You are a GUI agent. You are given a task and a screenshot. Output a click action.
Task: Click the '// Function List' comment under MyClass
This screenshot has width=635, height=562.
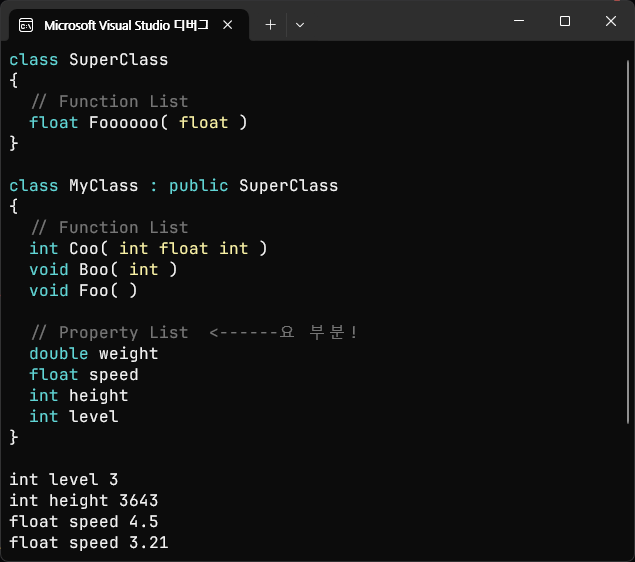(109, 228)
